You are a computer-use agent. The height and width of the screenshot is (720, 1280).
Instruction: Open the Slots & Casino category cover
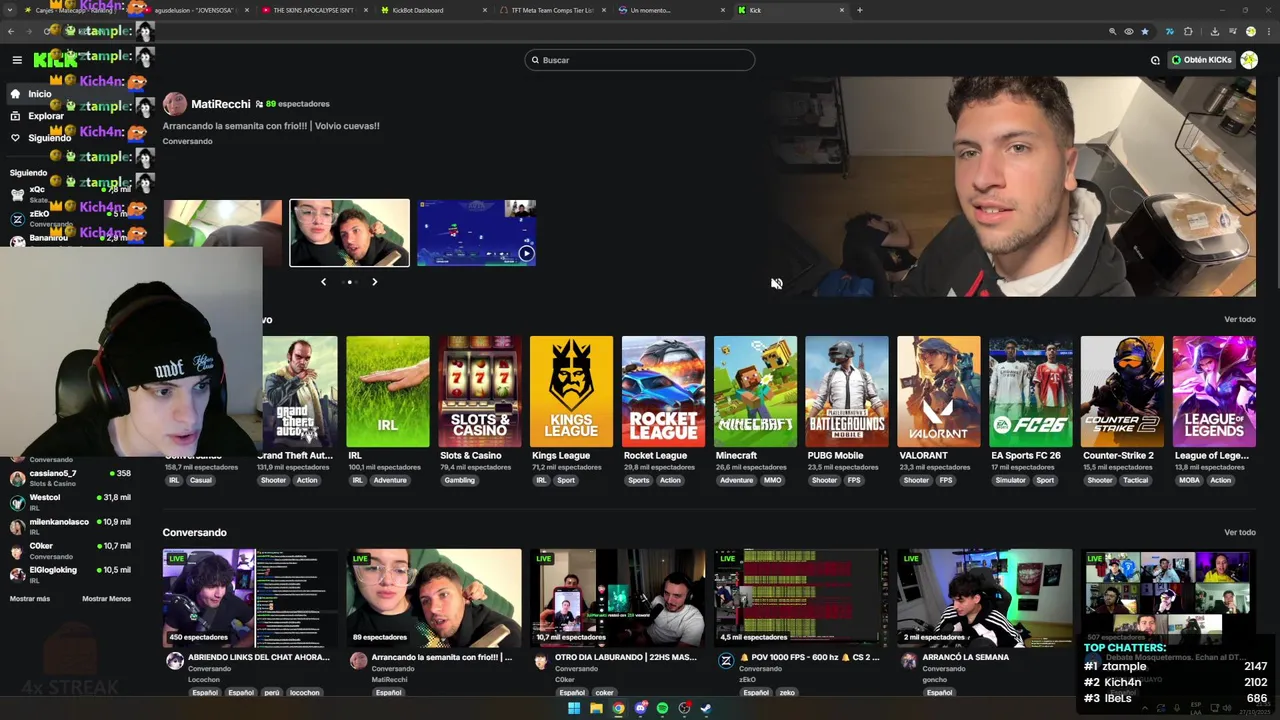coord(480,391)
